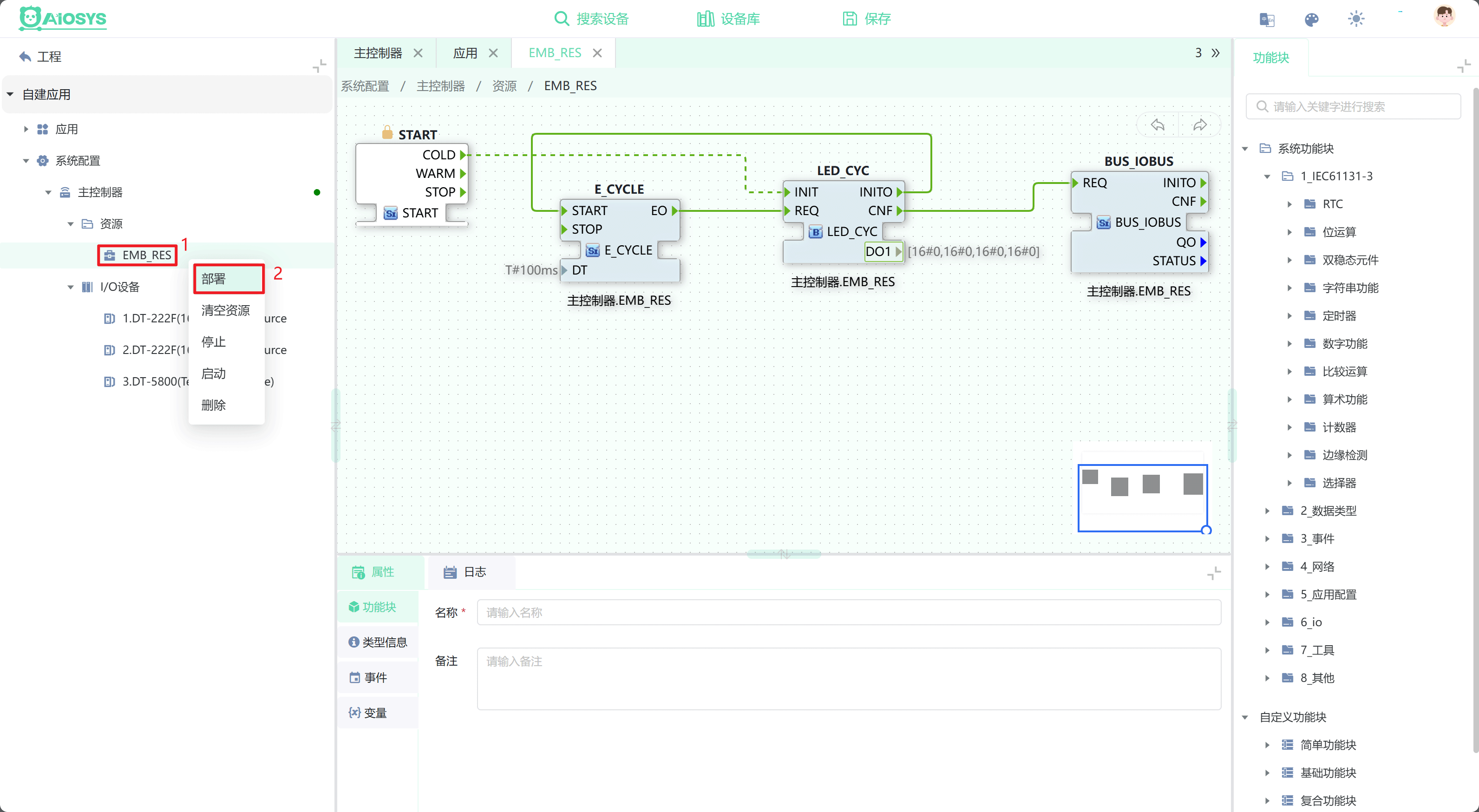The height and width of the screenshot is (812, 1479).
Task: Click the language translate icon
Action: click(1267, 19)
